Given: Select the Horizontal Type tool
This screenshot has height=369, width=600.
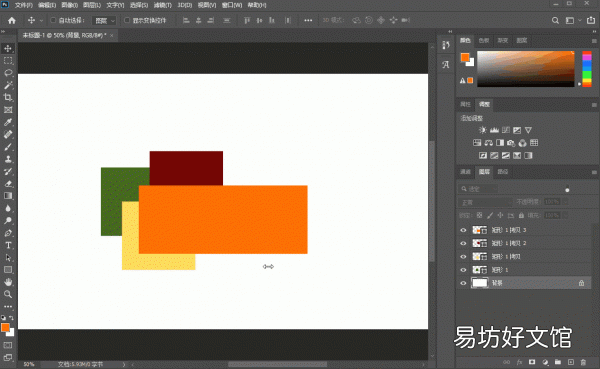Looking at the screenshot, I should click(x=8, y=245).
